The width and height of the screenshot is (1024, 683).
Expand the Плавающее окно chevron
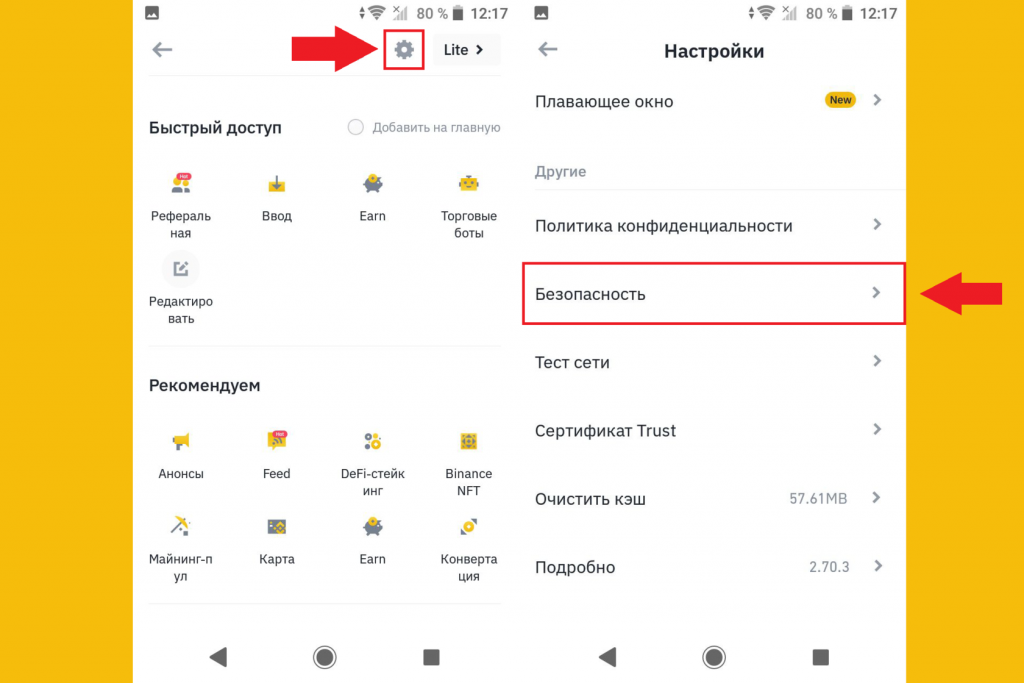pyautogui.click(x=877, y=100)
